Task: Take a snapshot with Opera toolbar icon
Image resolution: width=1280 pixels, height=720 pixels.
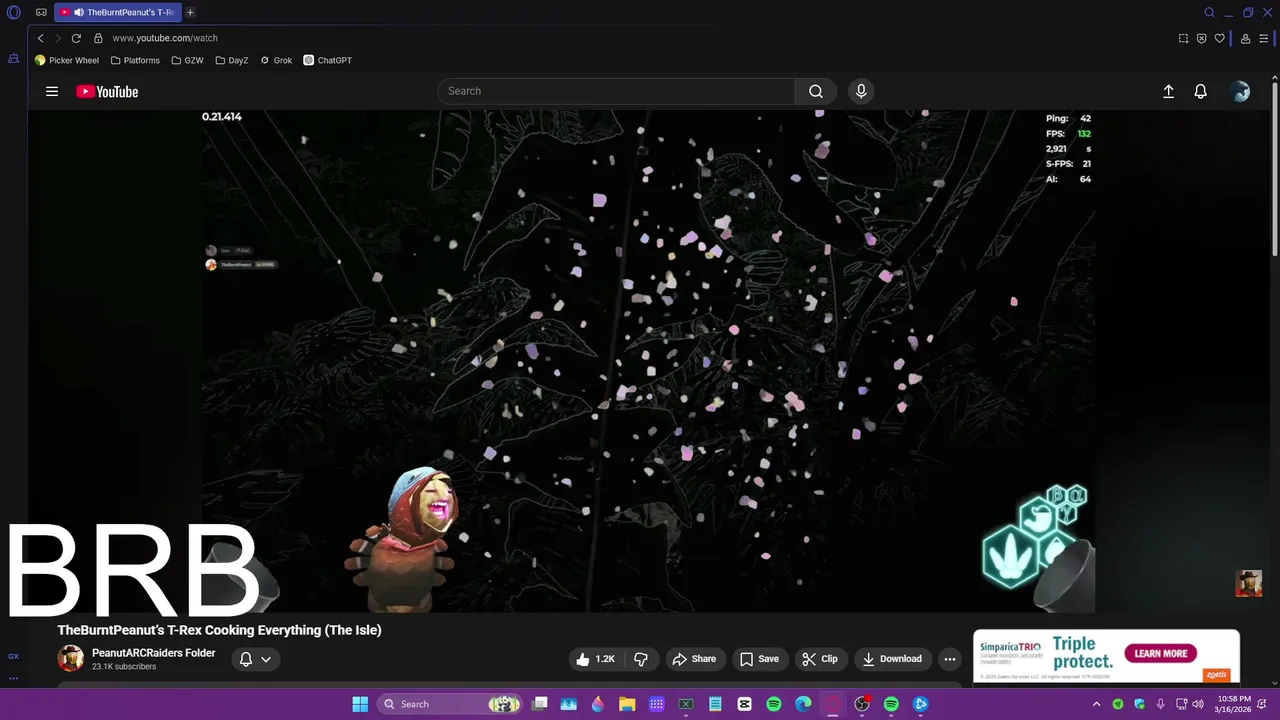Action: 1183,38
